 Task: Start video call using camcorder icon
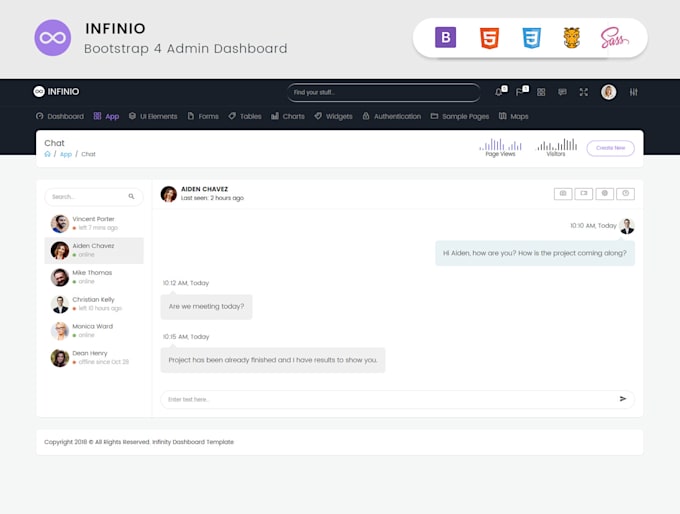(x=584, y=194)
